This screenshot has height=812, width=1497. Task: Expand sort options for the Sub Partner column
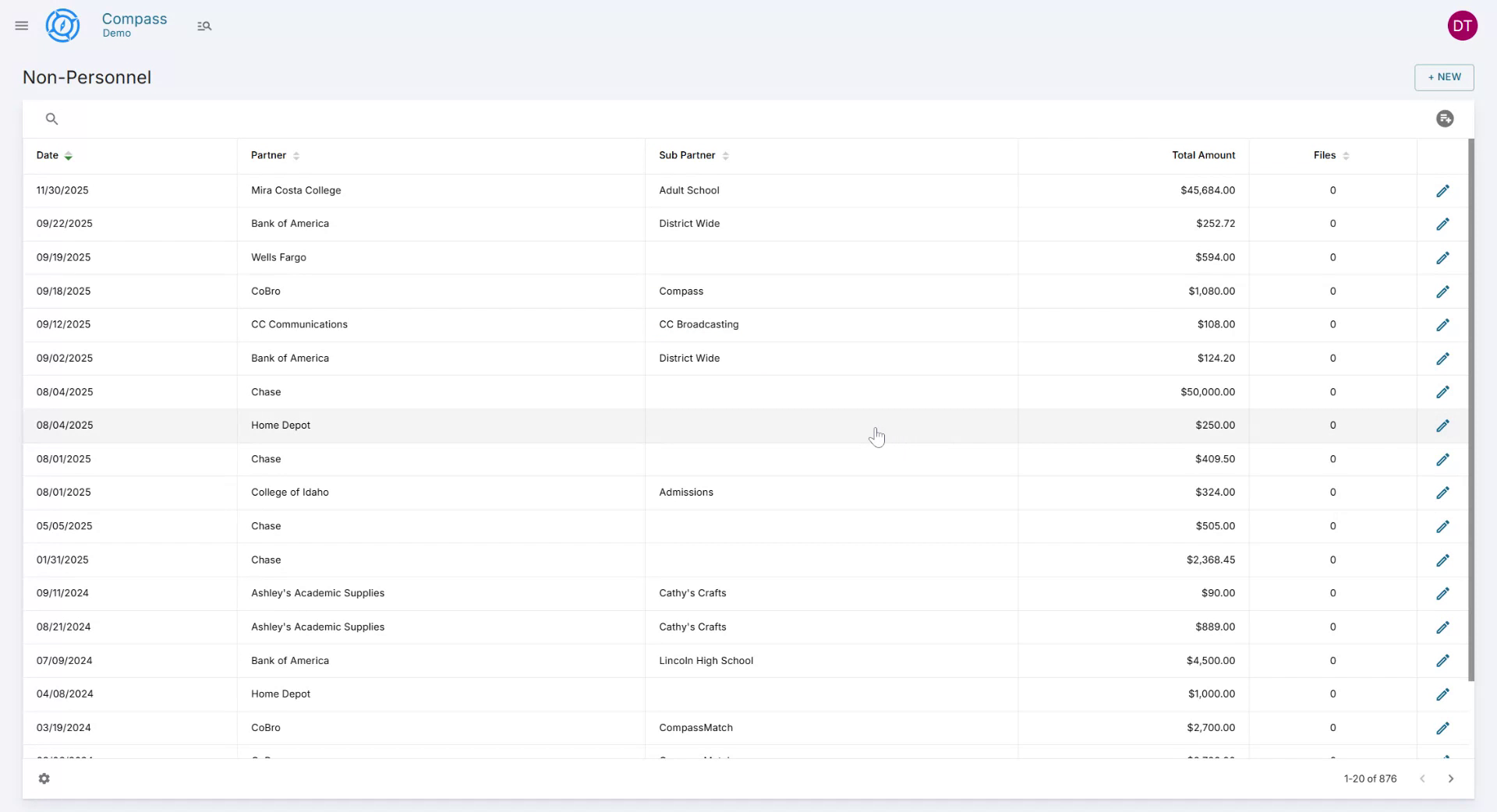pyautogui.click(x=725, y=155)
